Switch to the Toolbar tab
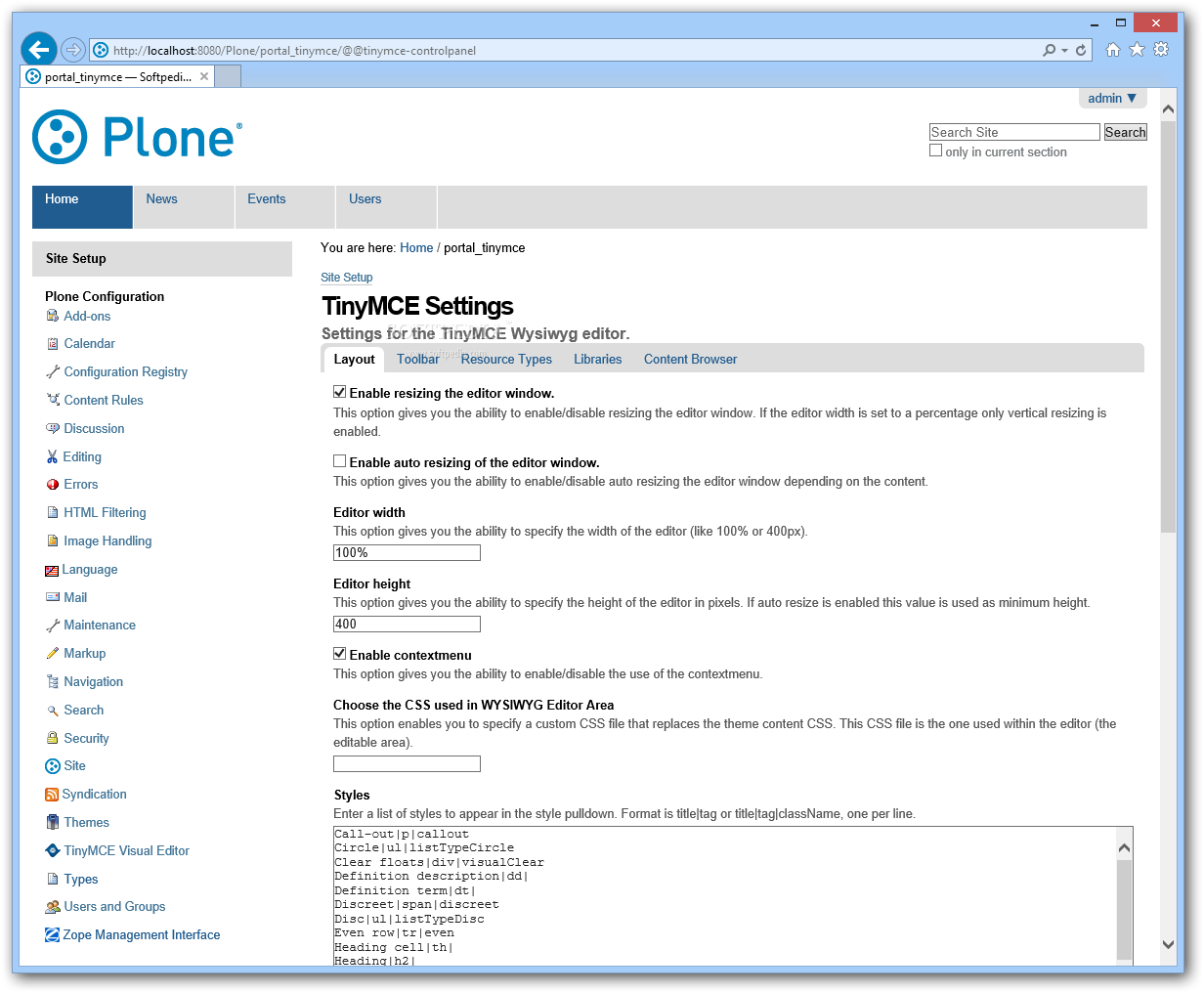The height and width of the screenshot is (993, 1204). pyautogui.click(x=417, y=359)
